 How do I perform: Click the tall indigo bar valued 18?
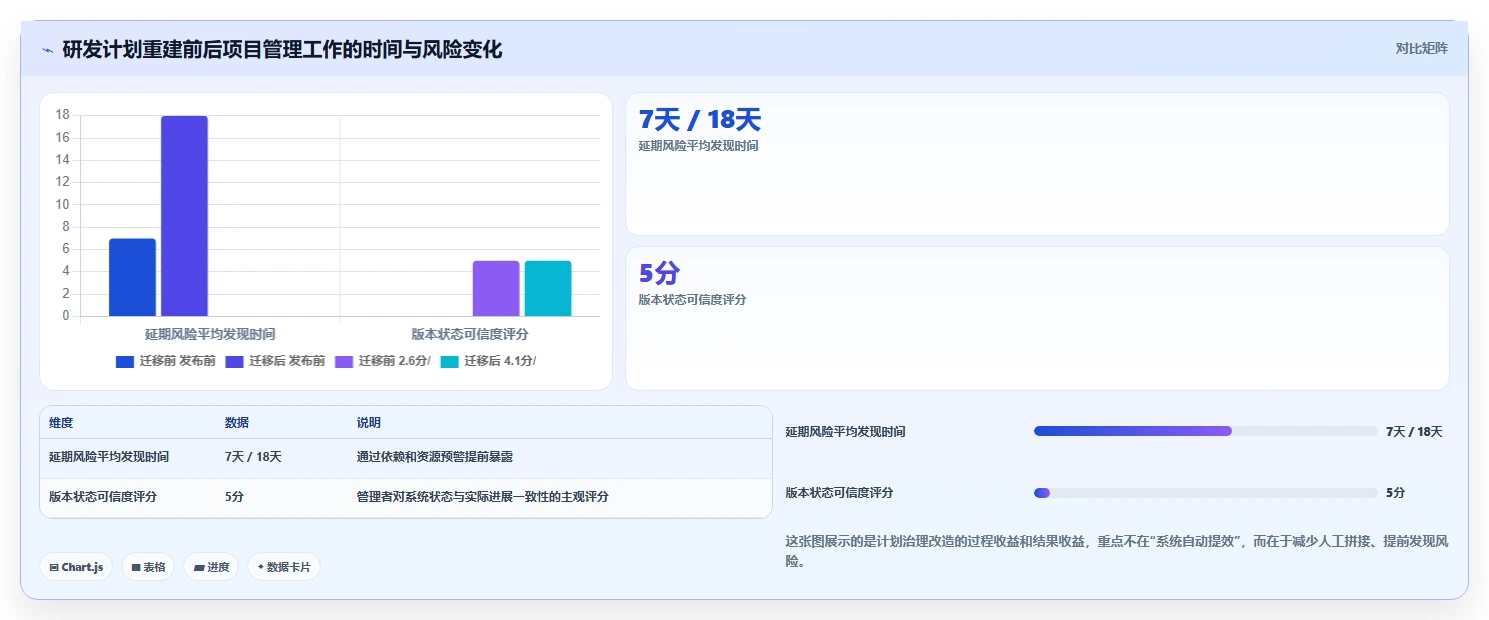click(184, 216)
